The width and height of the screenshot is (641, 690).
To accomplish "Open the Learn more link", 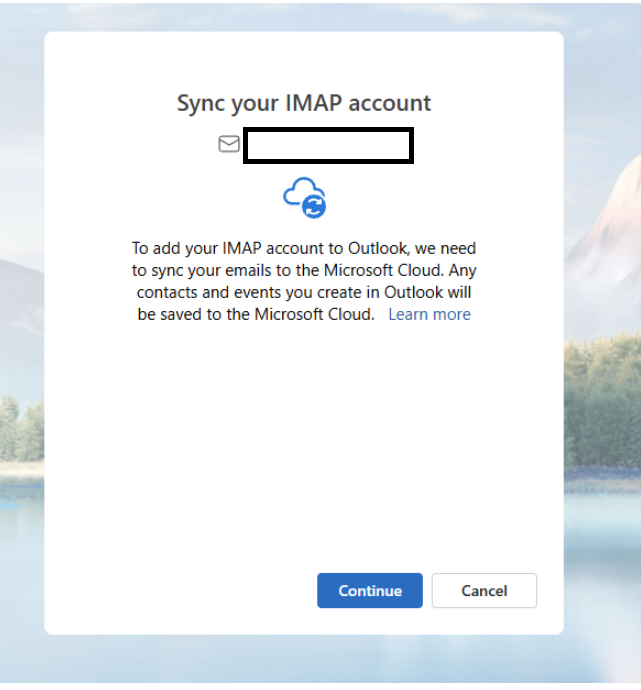I will point(429,314).
